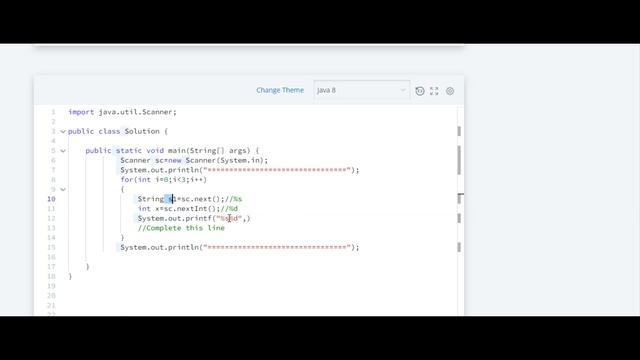
Task: Place cursor in 'public static void main' line
Action: pos(172,151)
